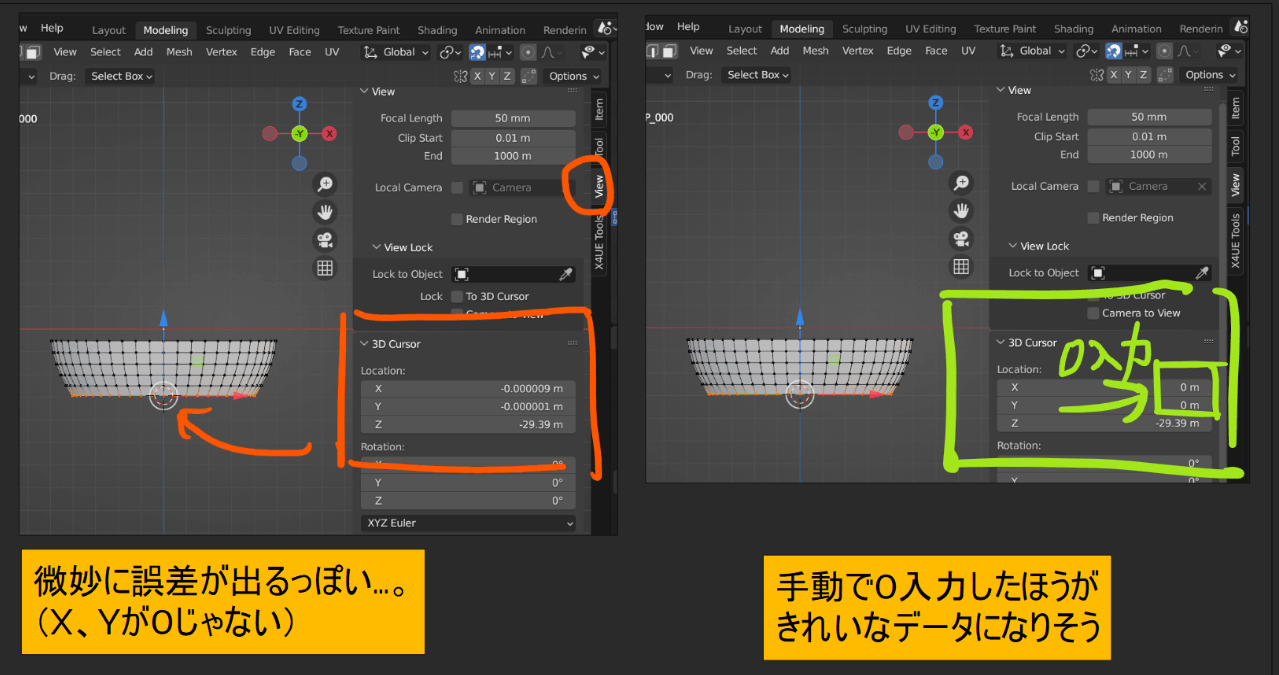Screen dimensions: 1279x675
Task: Select face select mode icon in right screenshot
Action: pyautogui.click(x=671, y=51)
